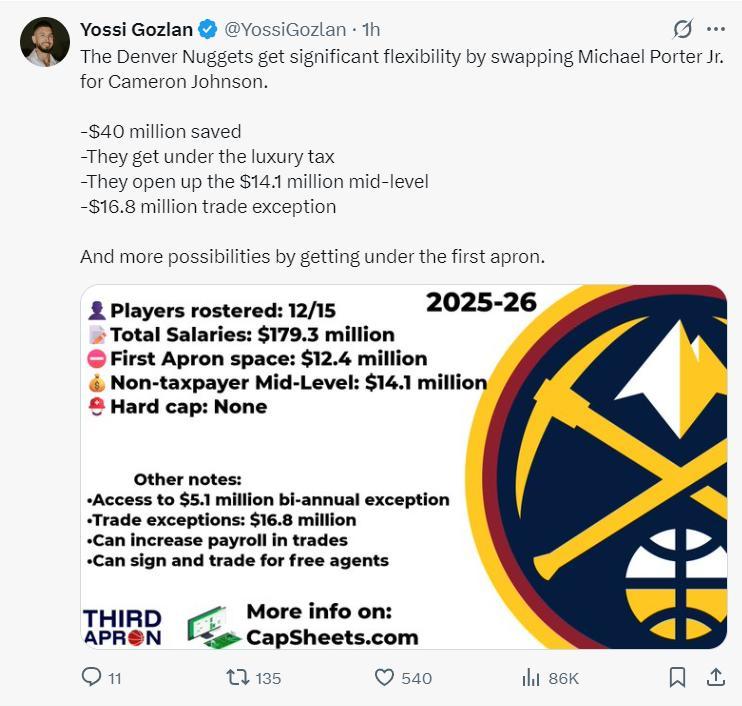Click the blue verified checkmark badge
Image resolution: width=742 pixels, height=706 pixels.
206,29
